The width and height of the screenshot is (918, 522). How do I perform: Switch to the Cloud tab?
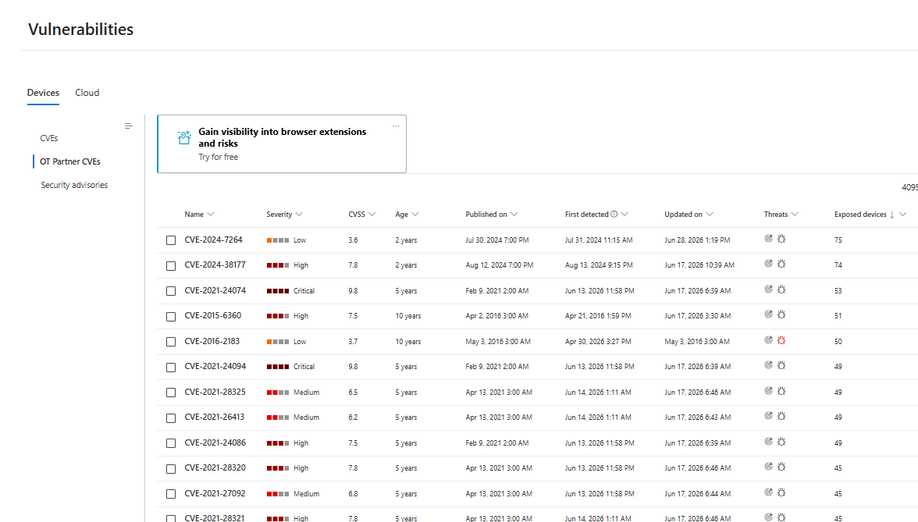pyautogui.click(x=87, y=92)
